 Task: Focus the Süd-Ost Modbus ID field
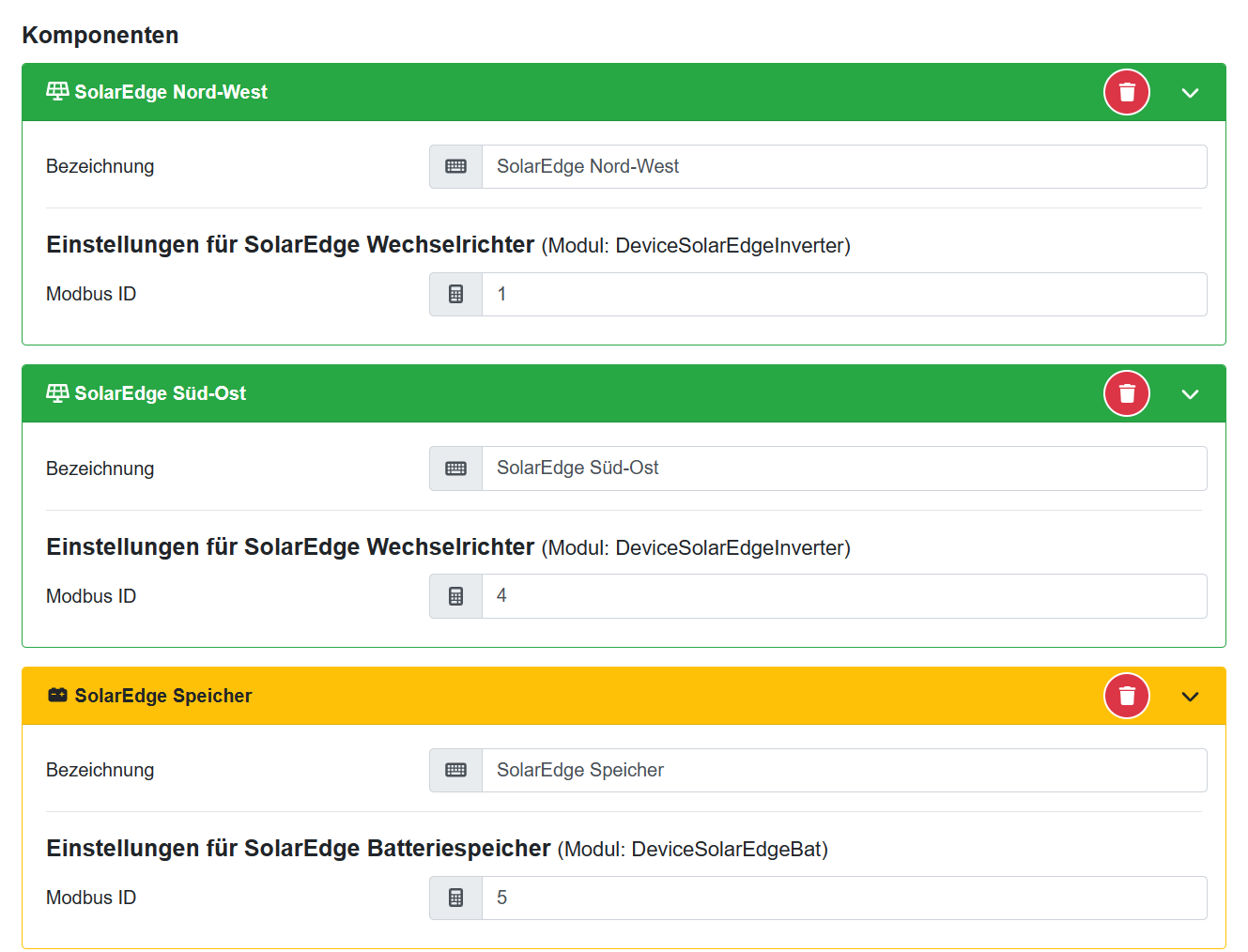843,596
